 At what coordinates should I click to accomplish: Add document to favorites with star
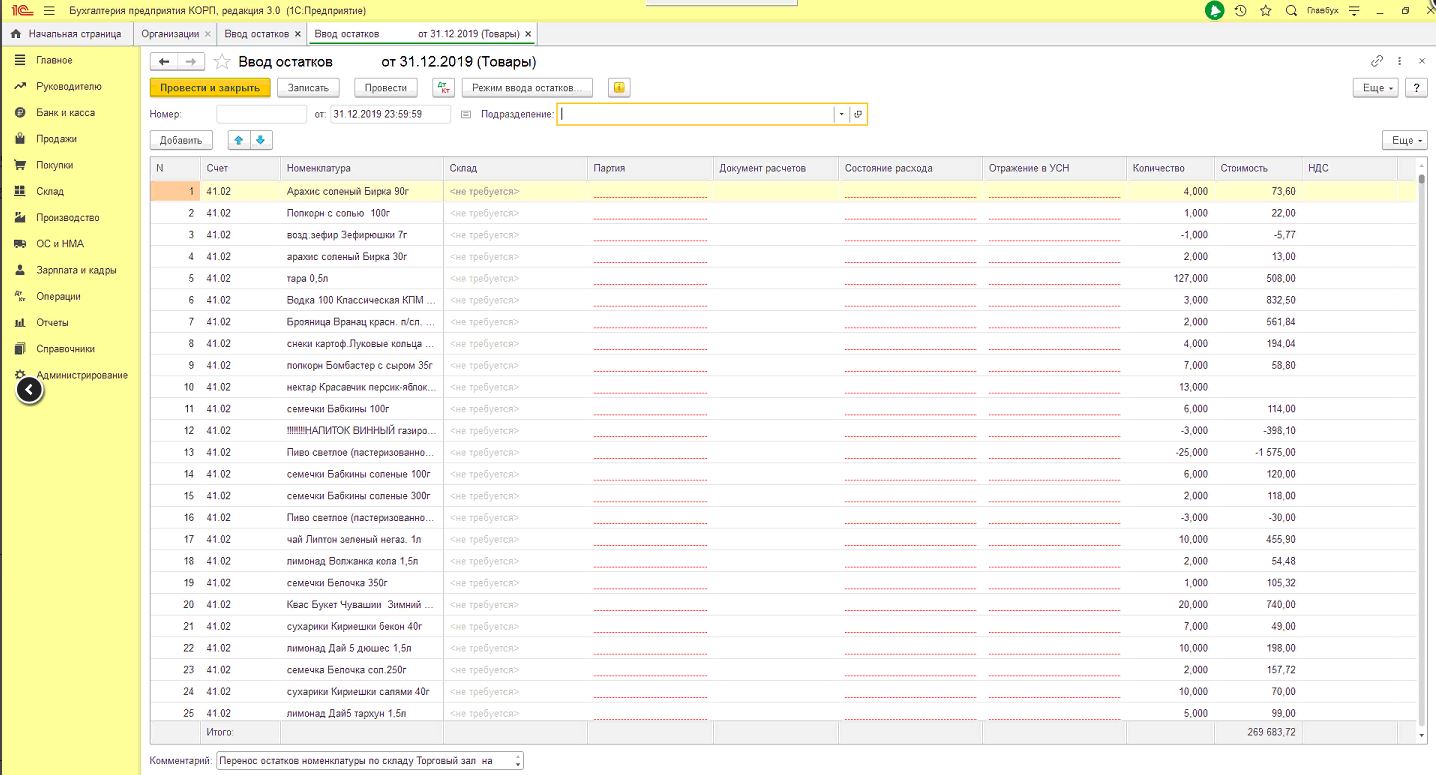click(x=222, y=62)
